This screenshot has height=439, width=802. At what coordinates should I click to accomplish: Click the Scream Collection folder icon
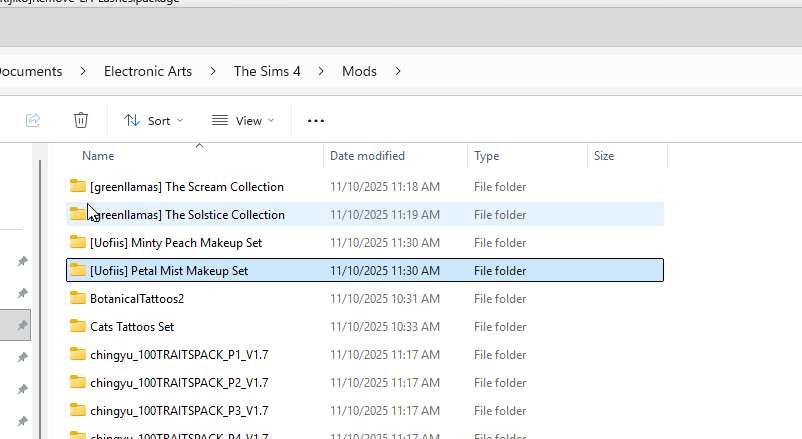tap(78, 187)
